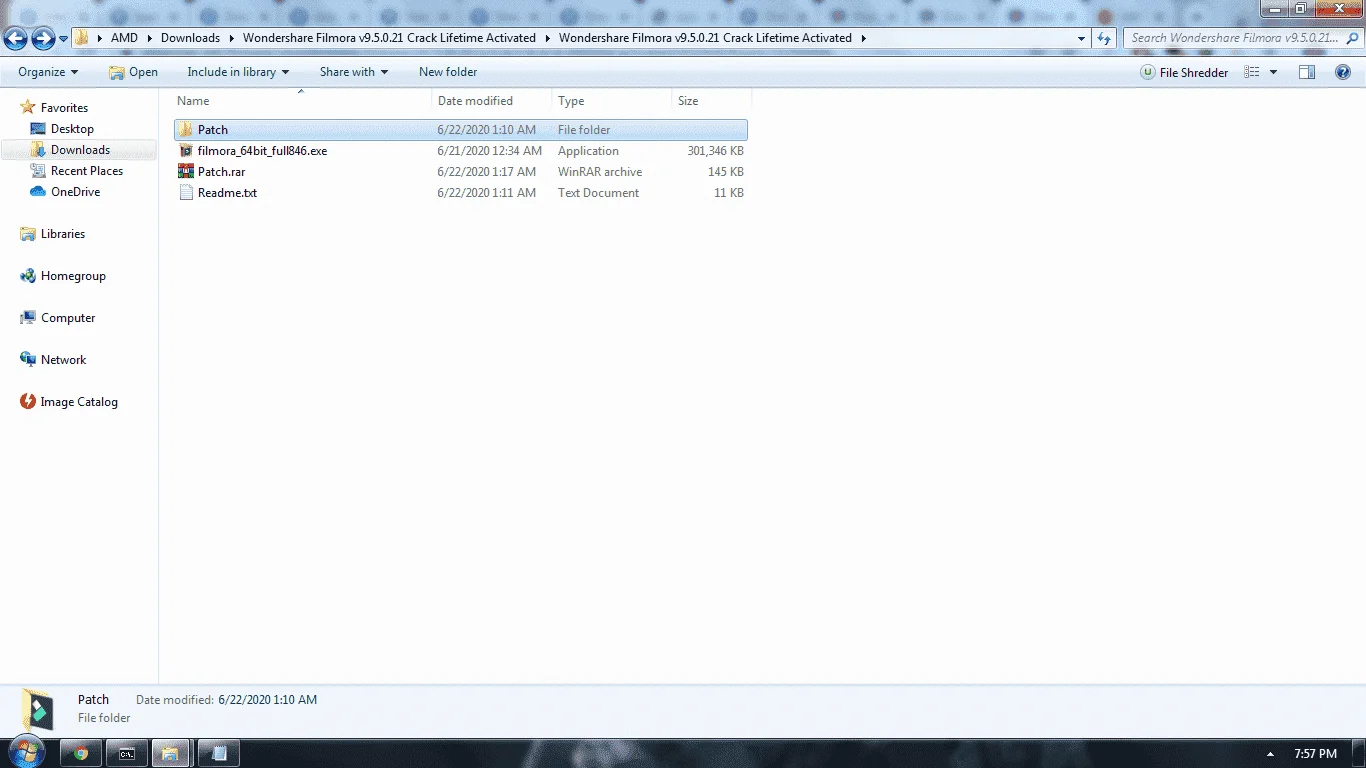Click the '301,346 KB' size value
This screenshot has height=768, width=1366.
715,151
